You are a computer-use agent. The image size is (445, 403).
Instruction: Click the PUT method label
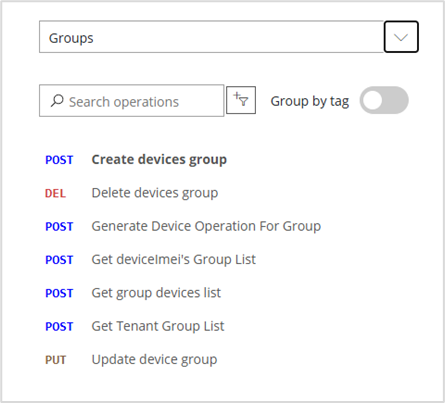56,360
